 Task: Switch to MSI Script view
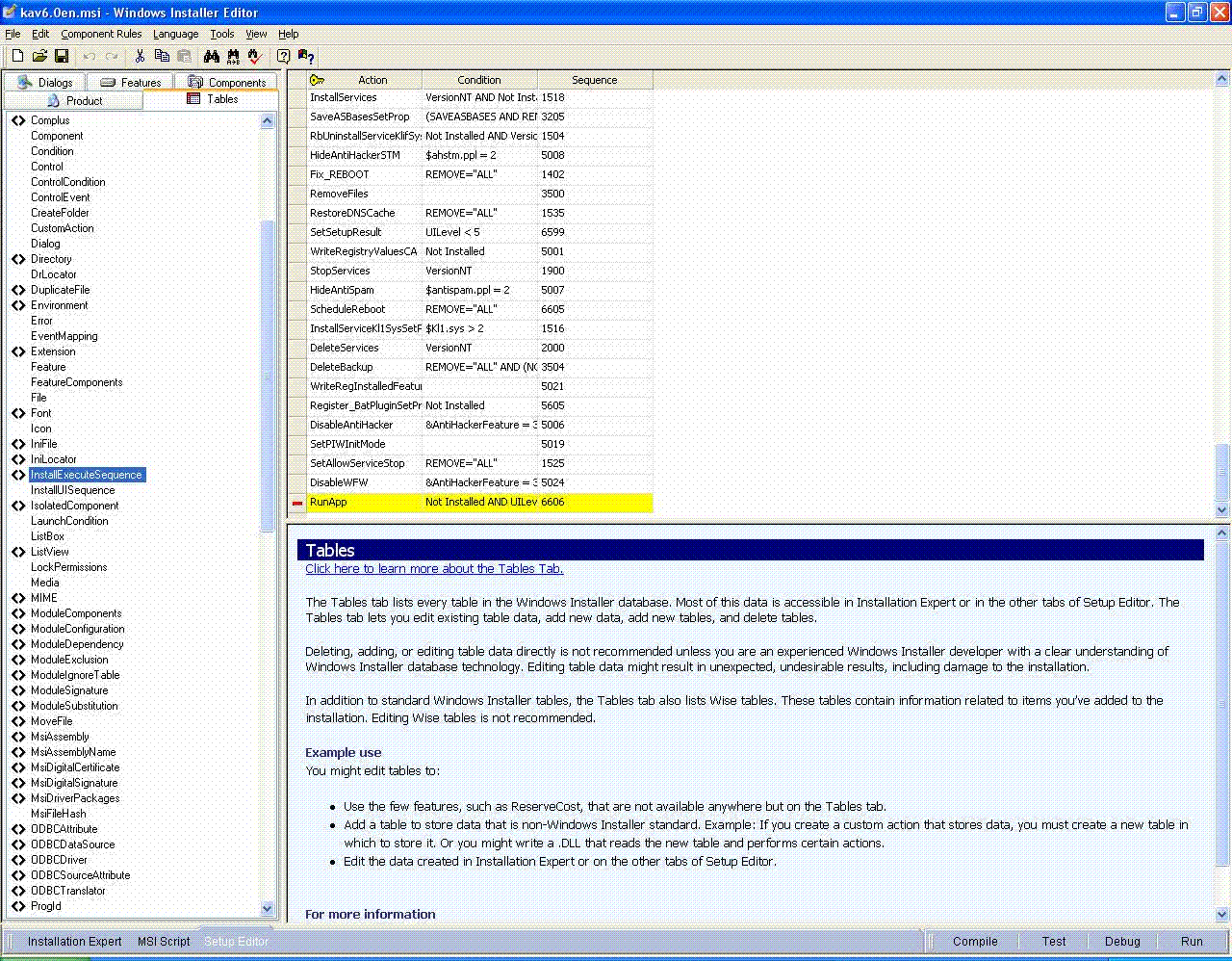click(164, 941)
